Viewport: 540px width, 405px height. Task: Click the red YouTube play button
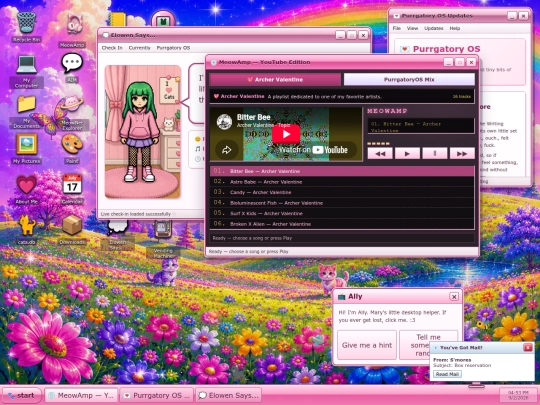tap(286, 134)
